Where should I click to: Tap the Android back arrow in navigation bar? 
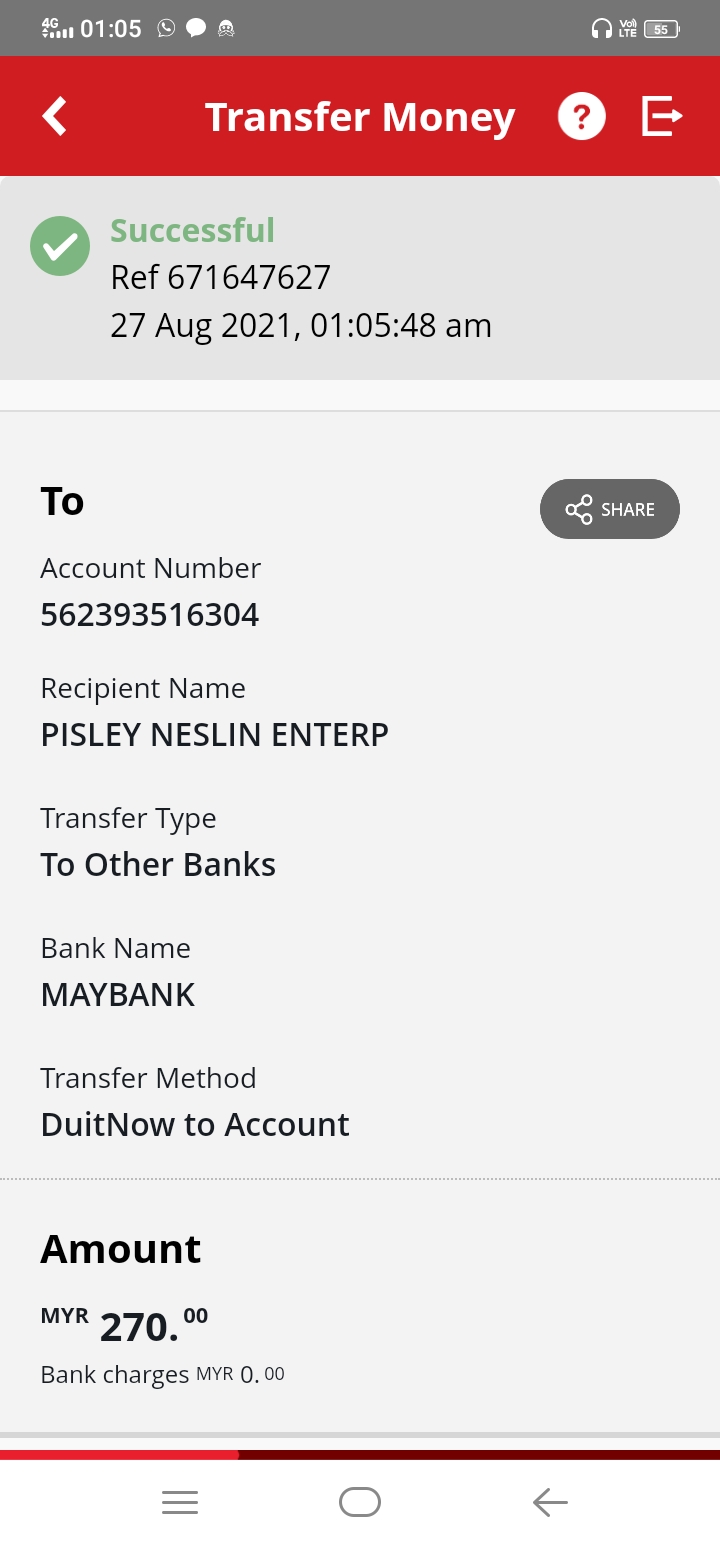[x=550, y=1502]
